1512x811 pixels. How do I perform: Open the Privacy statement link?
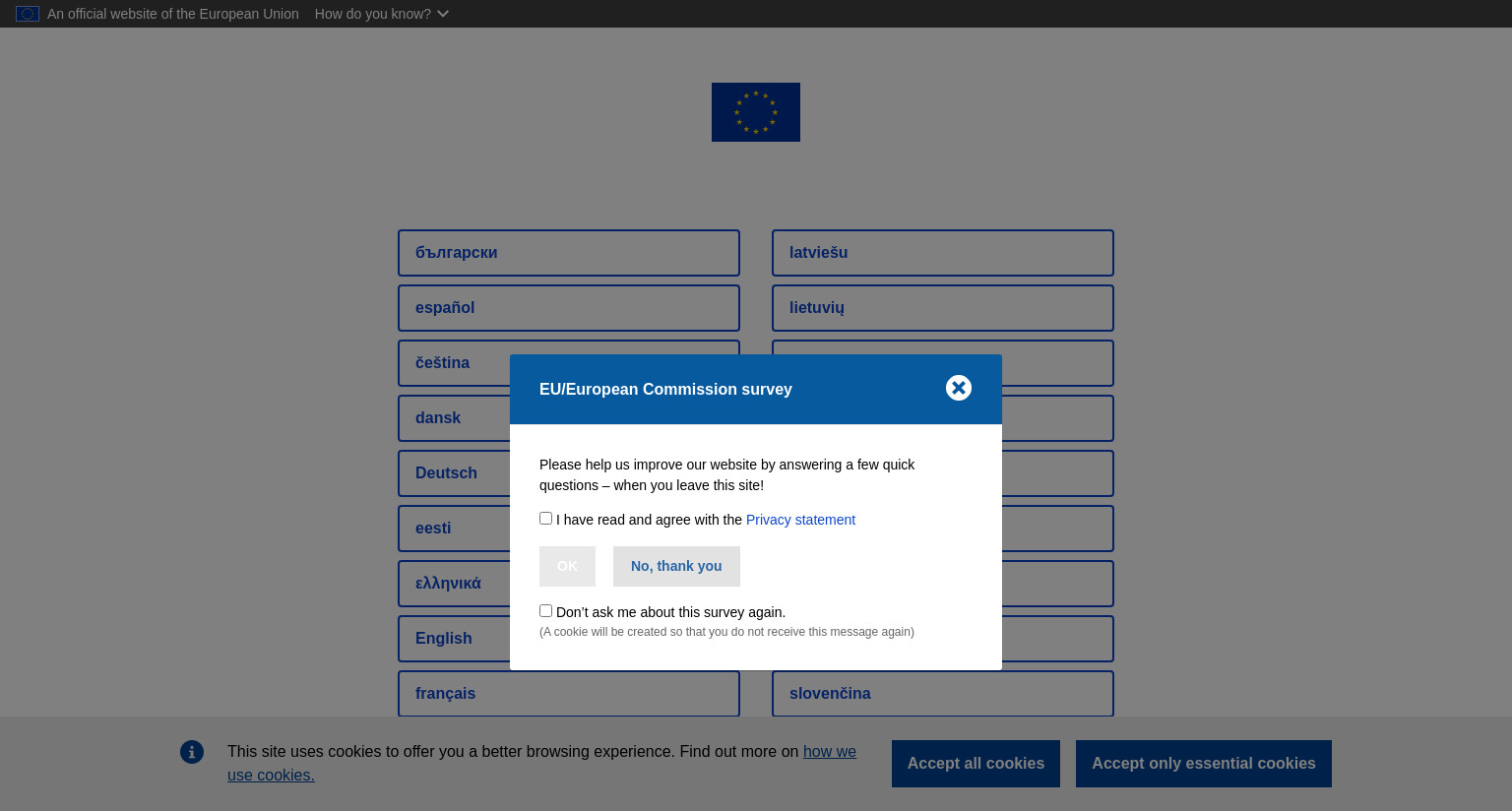tap(800, 520)
